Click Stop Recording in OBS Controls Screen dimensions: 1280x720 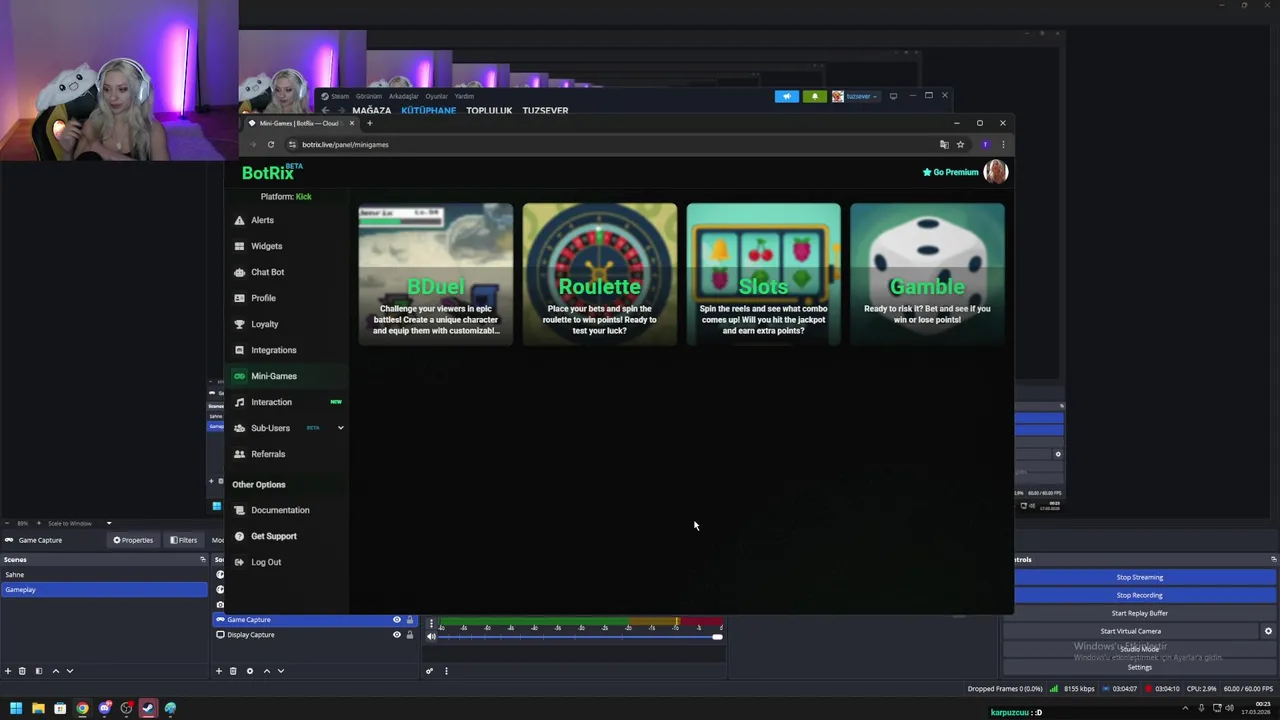pyautogui.click(x=1140, y=595)
